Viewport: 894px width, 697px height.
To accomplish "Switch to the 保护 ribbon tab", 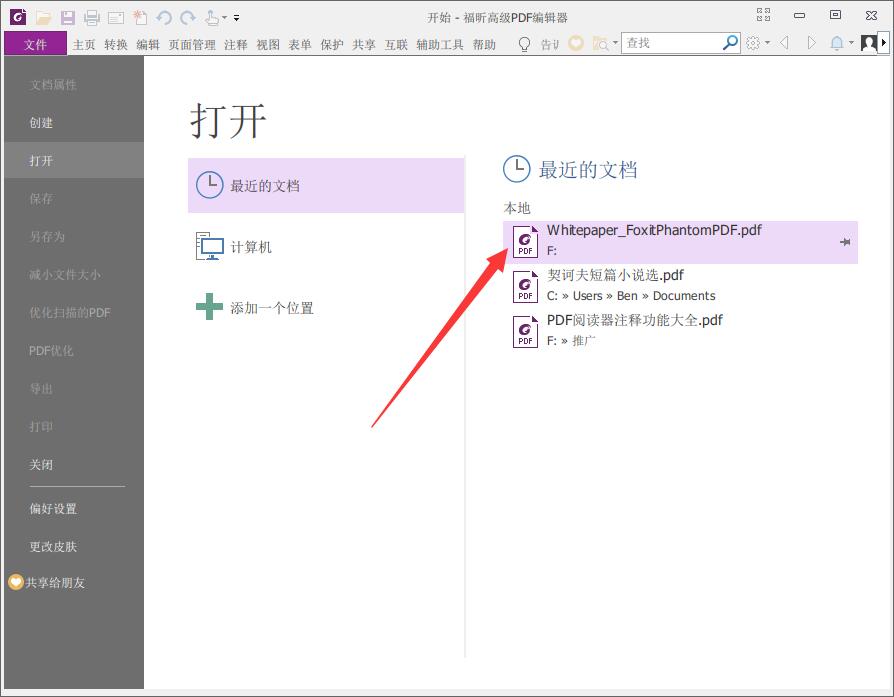I will 332,44.
